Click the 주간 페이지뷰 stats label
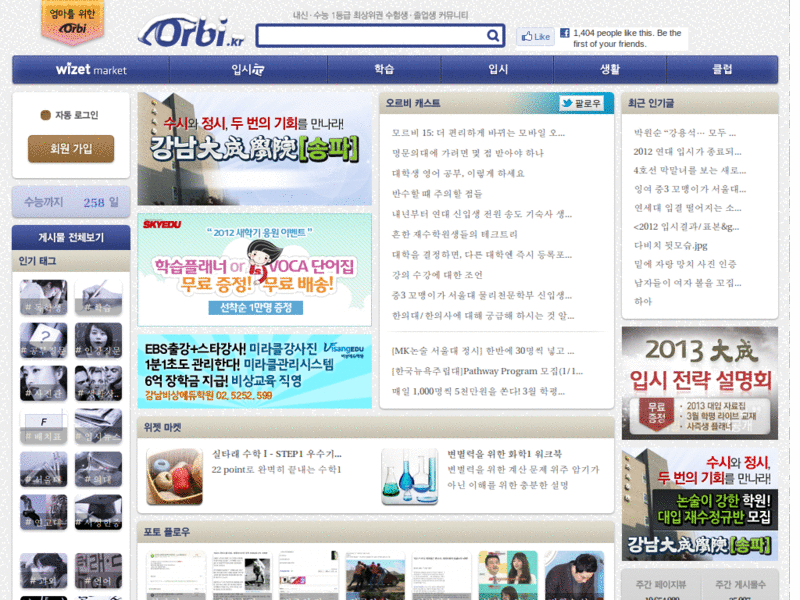Image resolution: width=800 pixels, height=600 pixels. 661,584
